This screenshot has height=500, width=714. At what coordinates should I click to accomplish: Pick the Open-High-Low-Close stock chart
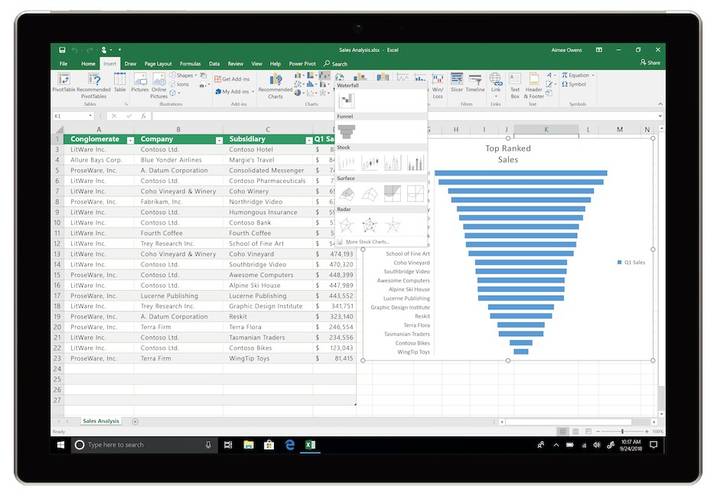click(x=370, y=162)
